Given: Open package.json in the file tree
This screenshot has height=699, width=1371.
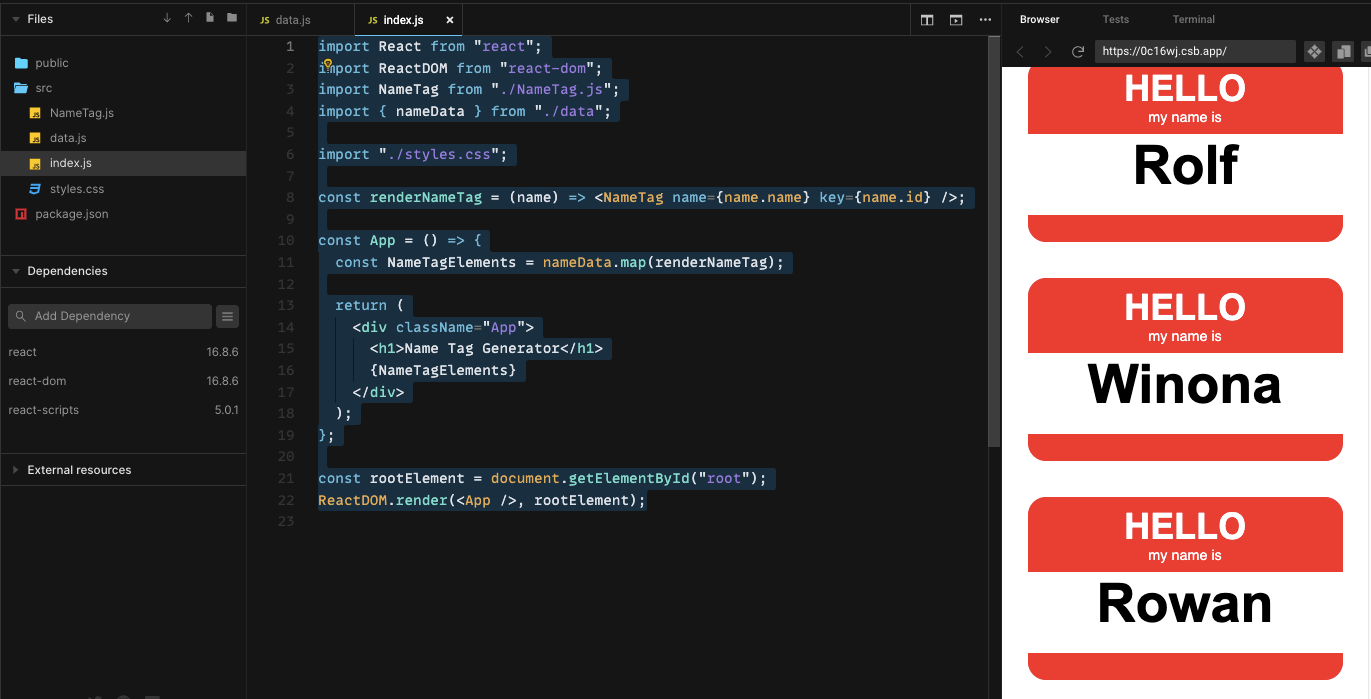Looking at the screenshot, I should click(x=123, y=214).
